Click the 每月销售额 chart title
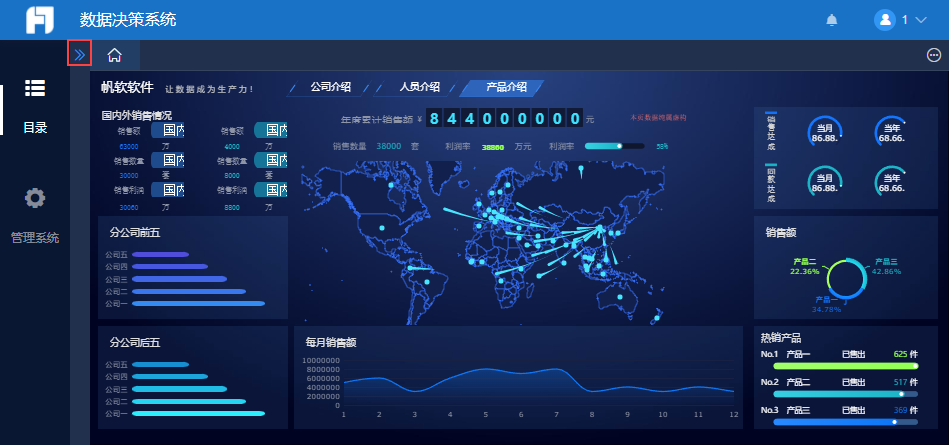Screen dimensions: 949x445 331,342
